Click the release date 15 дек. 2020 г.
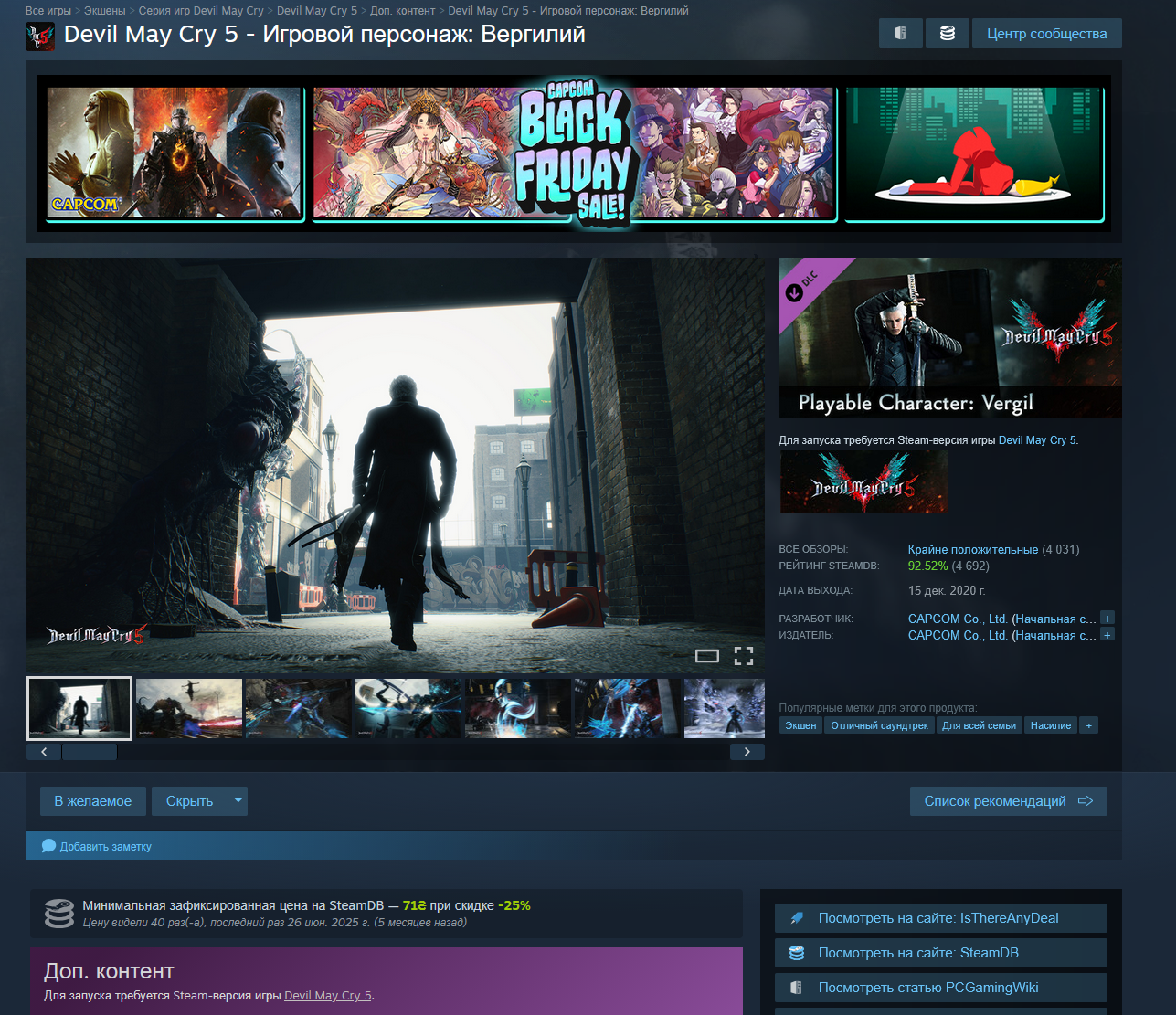The image size is (1176, 1015). (x=947, y=590)
